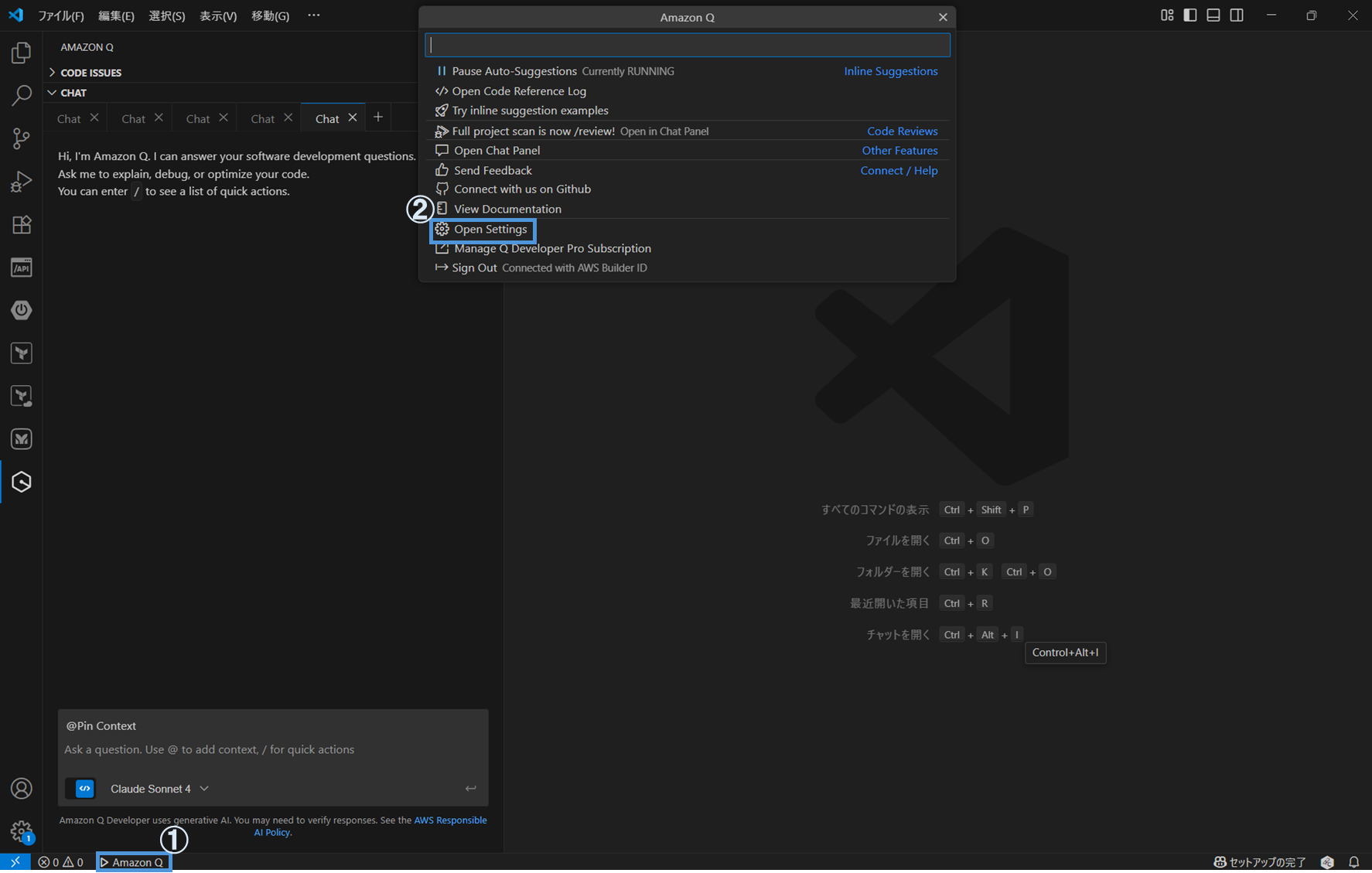Image resolution: width=1372 pixels, height=873 pixels.
Task: Choose Try inline suggestion examples
Action: [x=688, y=111]
